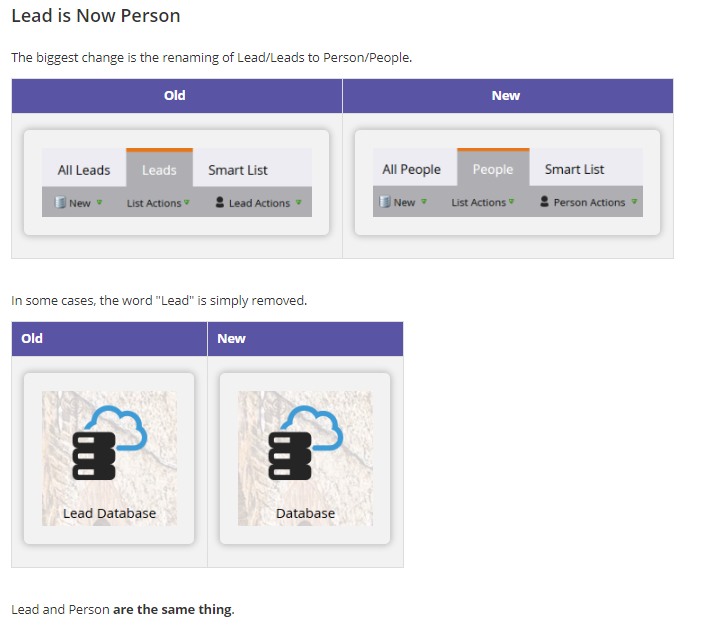Viewport: 709px width, 621px height.
Task: Open the Smart List tab beside Leads
Action: click(238, 170)
